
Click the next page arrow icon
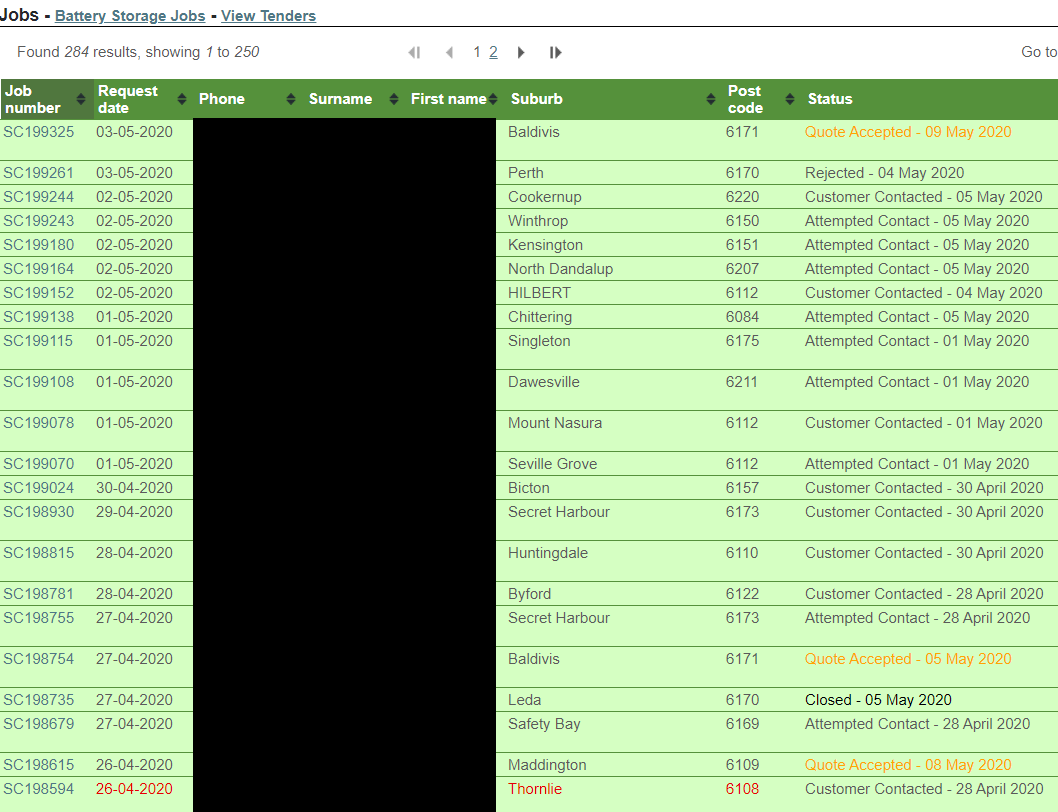(x=521, y=53)
